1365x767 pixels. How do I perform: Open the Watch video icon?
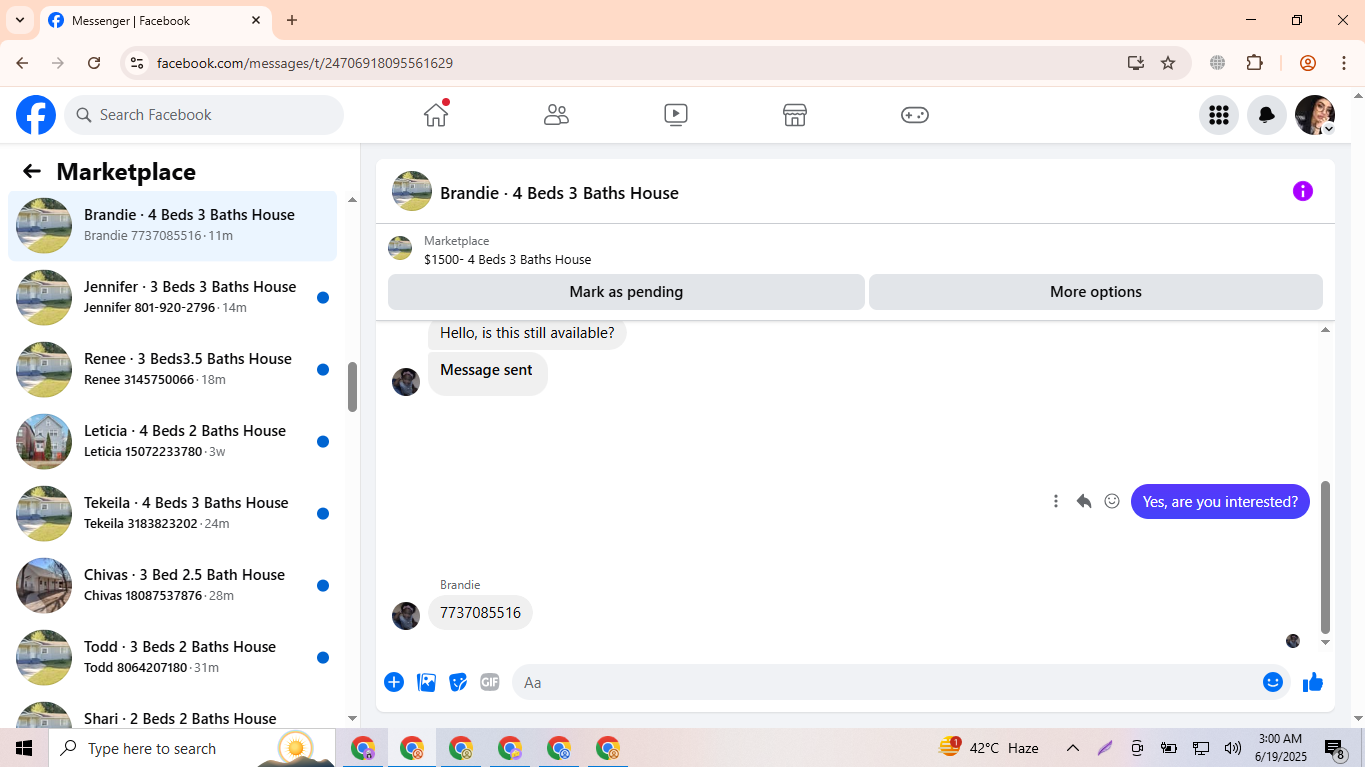coord(676,115)
